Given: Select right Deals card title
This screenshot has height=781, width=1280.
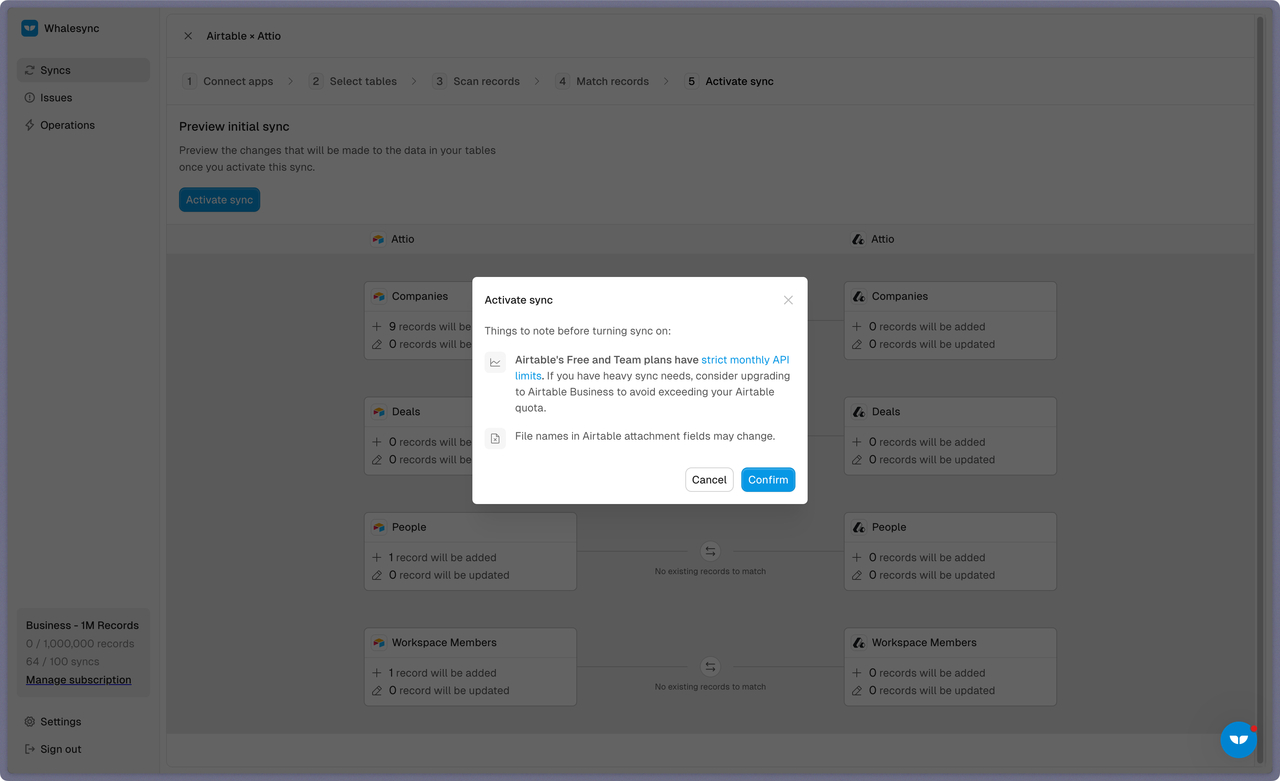Looking at the screenshot, I should point(886,412).
